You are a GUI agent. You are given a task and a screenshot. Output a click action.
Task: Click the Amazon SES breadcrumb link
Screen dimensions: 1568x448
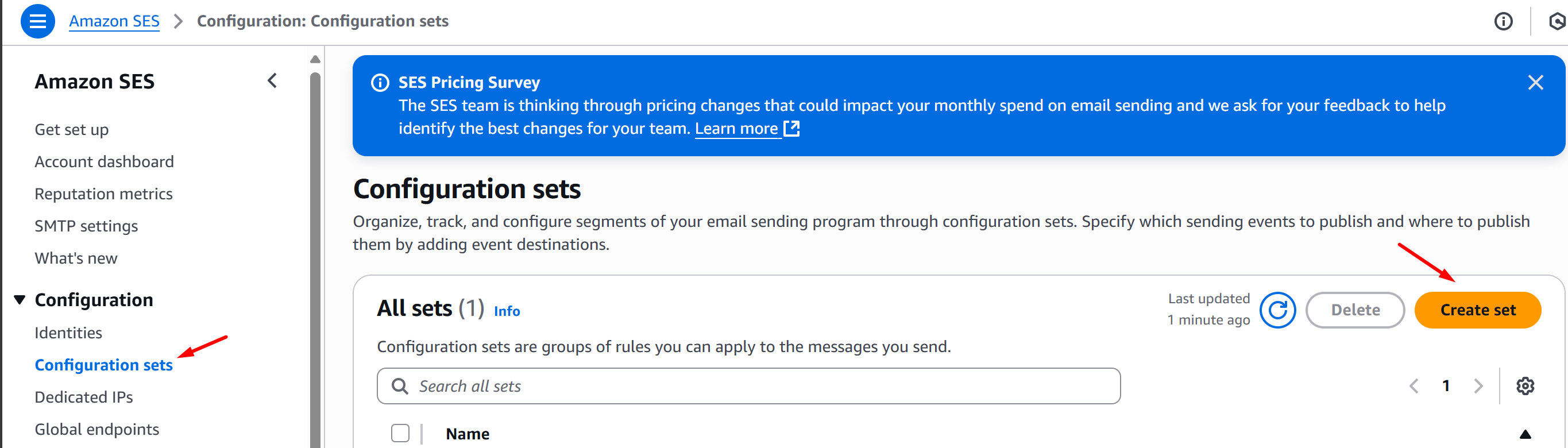(114, 21)
